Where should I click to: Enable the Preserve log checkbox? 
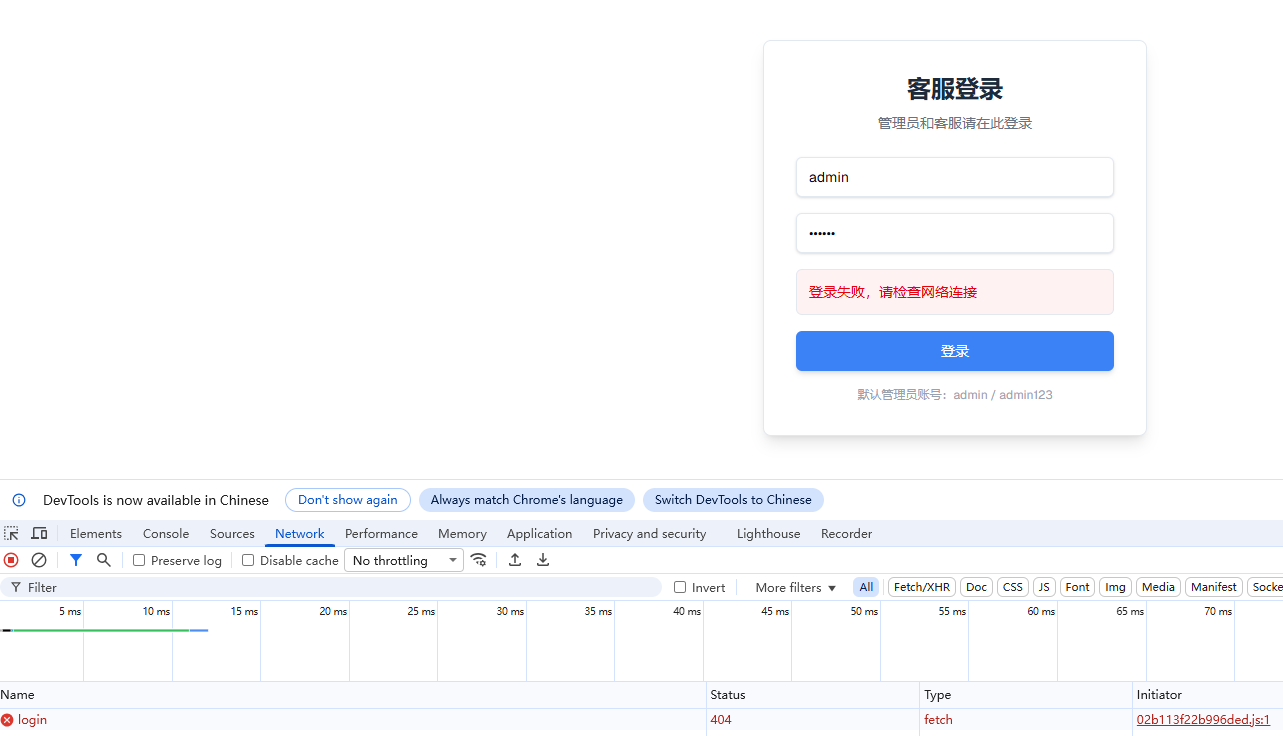click(139, 560)
